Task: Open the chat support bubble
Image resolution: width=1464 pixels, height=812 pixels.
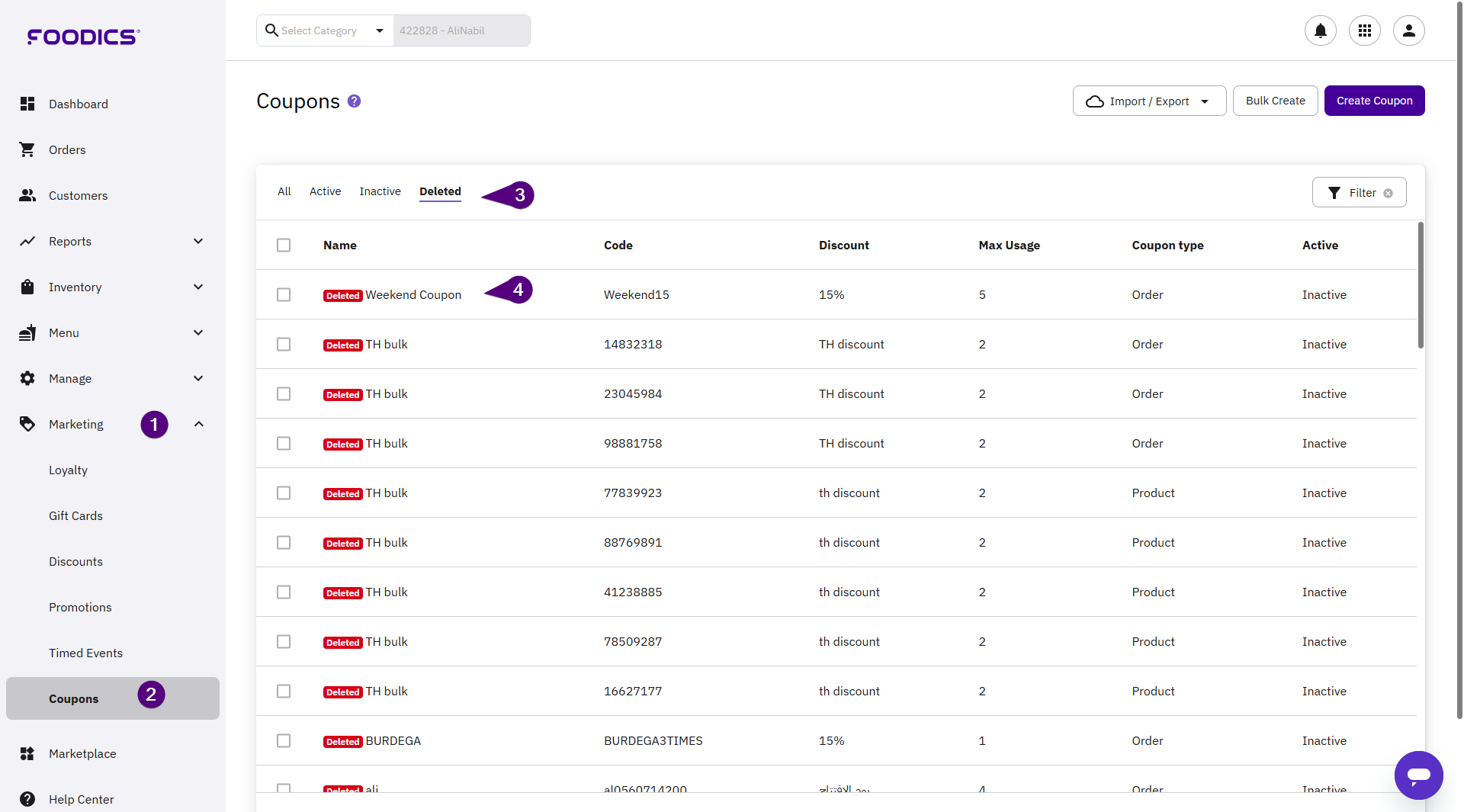Action: 1418,775
